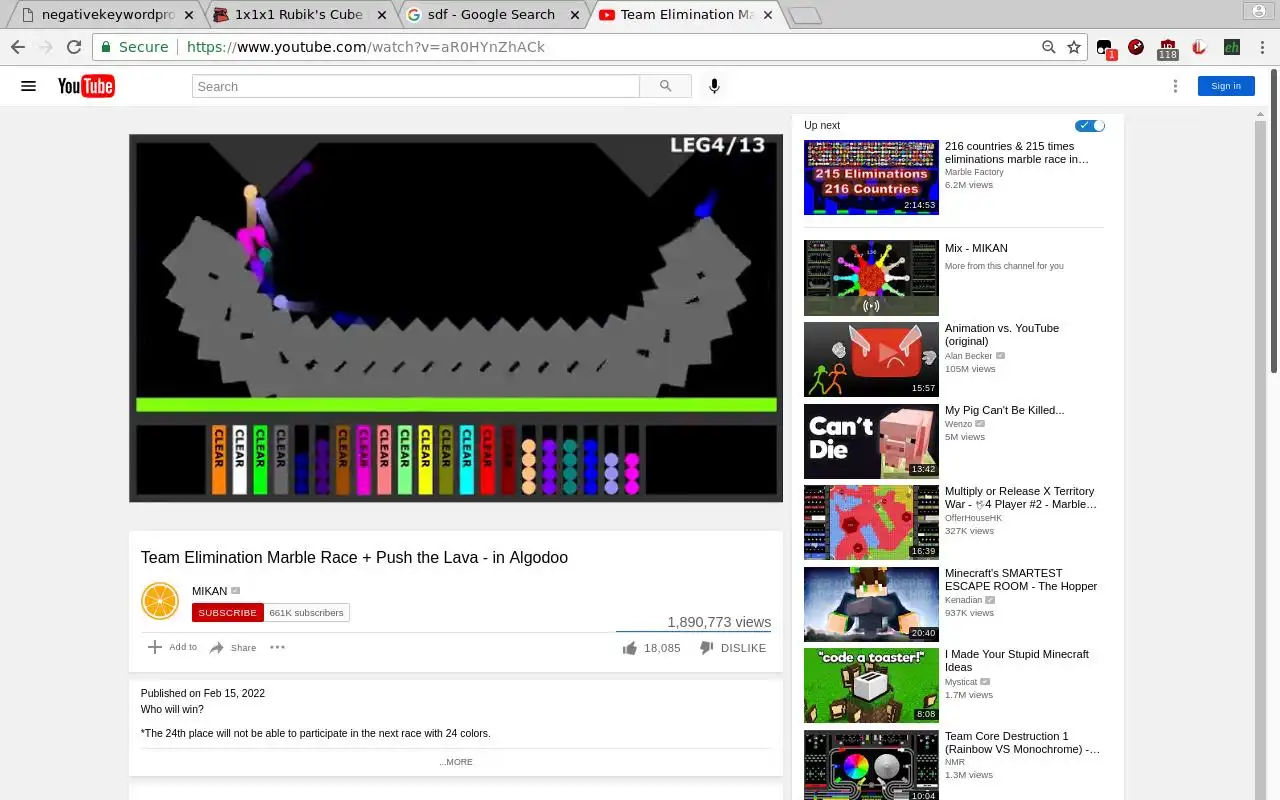Image resolution: width=1280 pixels, height=800 pixels.
Task: Open the Chrome three-dot menu
Action: point(1262,47)
